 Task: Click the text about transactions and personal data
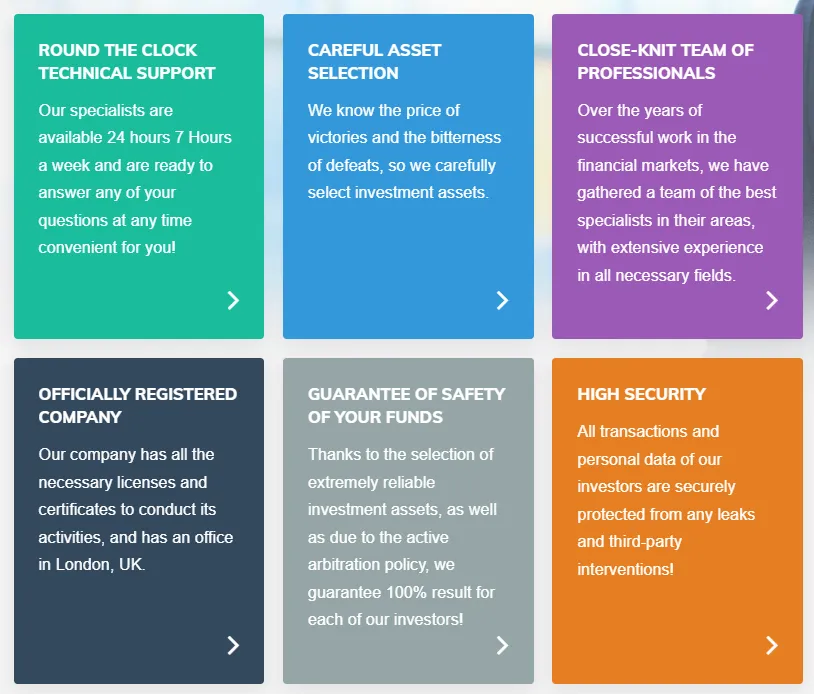click(x=666, y=500)
